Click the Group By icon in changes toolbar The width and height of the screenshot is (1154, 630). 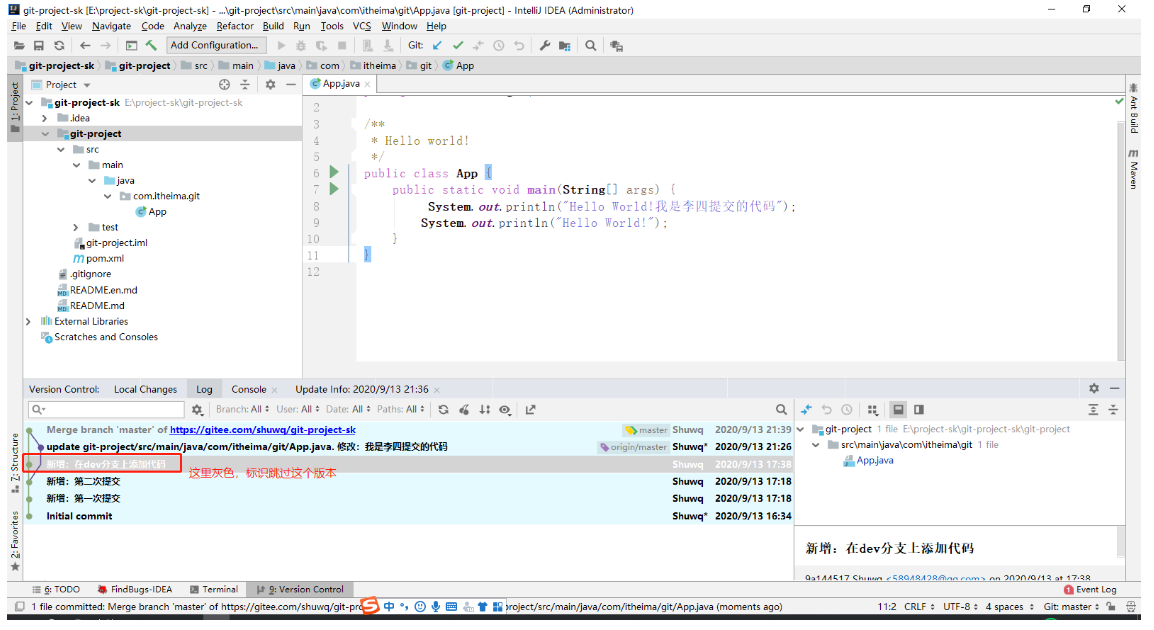872,410
